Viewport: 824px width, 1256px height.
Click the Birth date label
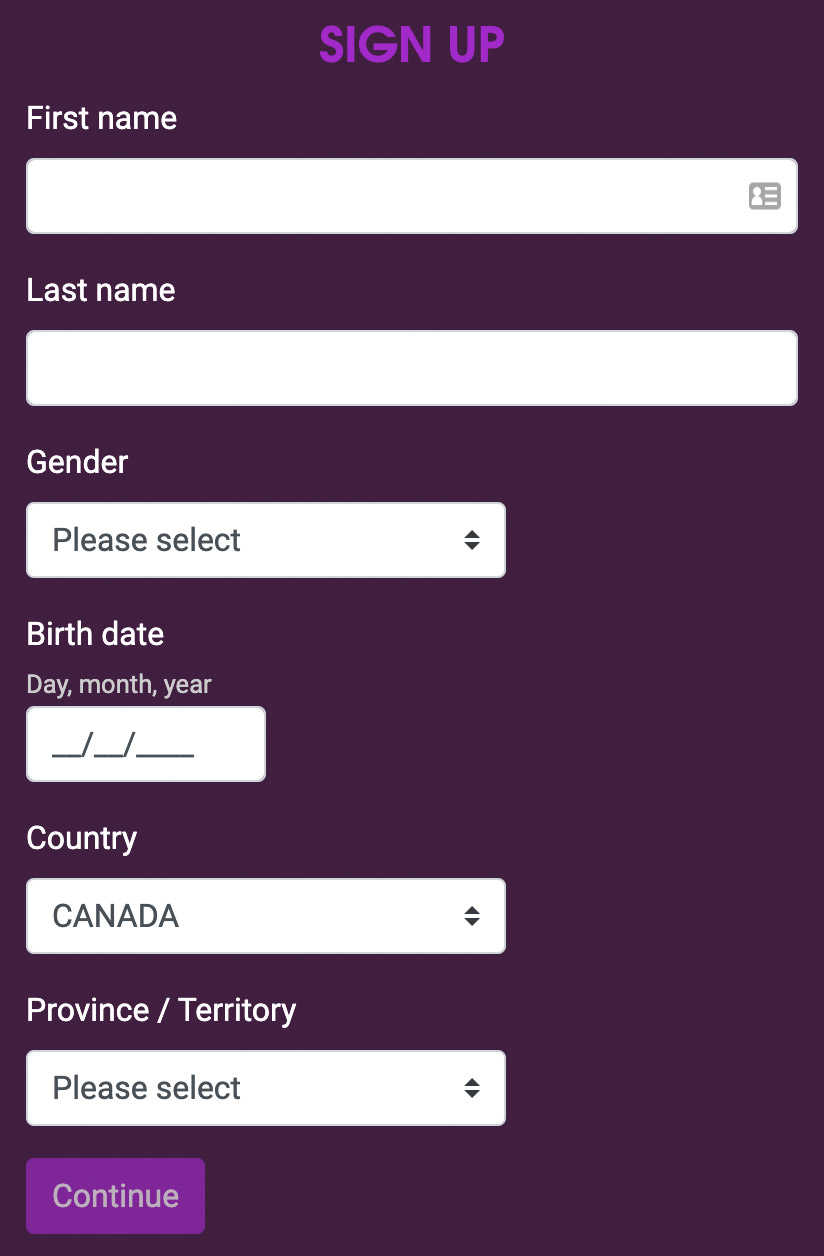click(95, 634)
